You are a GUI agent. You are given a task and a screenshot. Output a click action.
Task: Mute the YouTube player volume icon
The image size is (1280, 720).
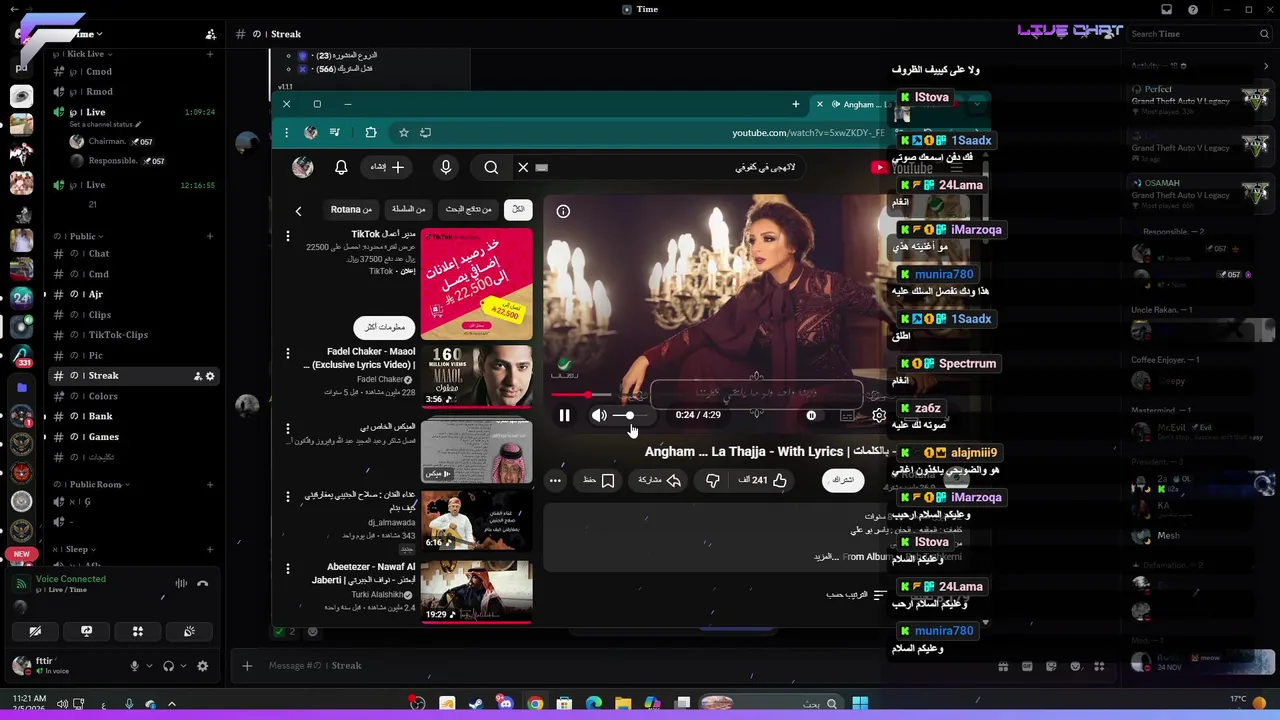pyautogui.click(x=598, y=415)
